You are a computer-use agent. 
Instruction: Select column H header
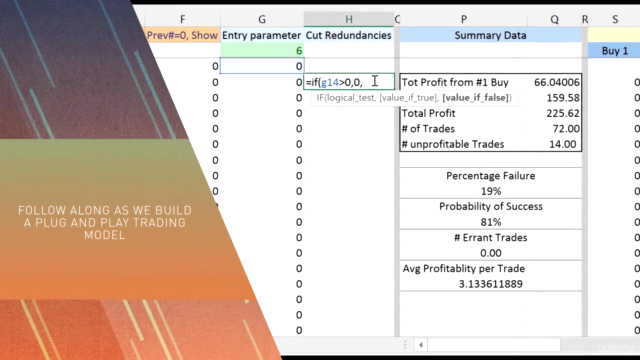(x=349, y=19)
